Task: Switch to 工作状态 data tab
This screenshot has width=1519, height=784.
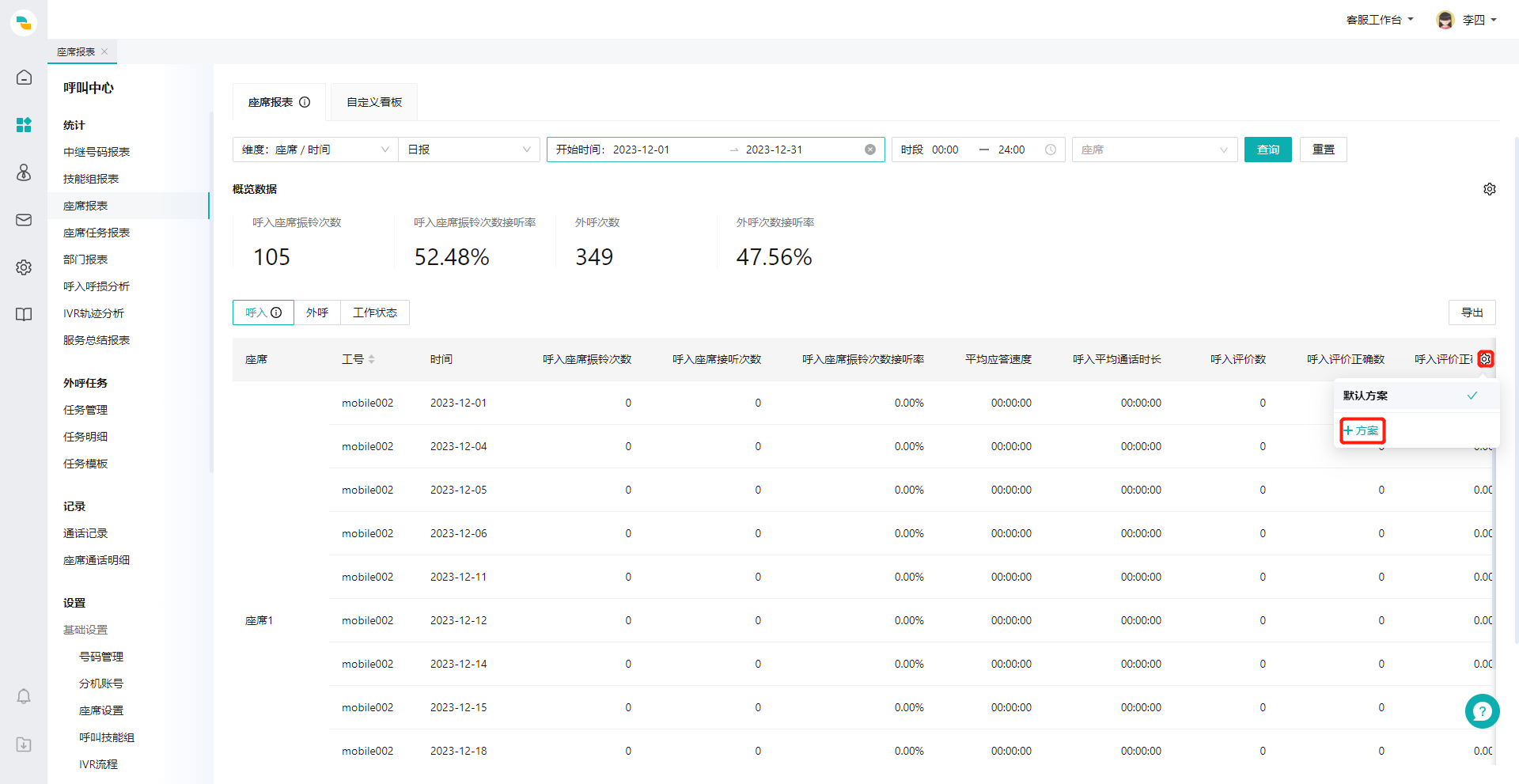Action: 375,312
